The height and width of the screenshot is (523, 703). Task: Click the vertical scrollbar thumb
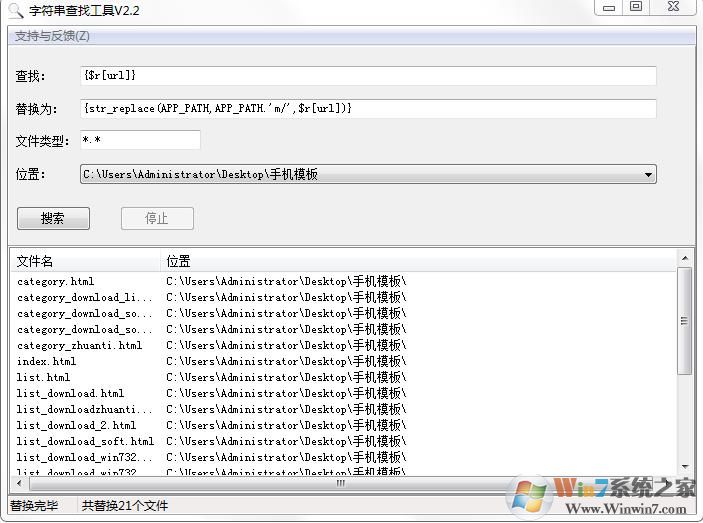pos(685,321)
